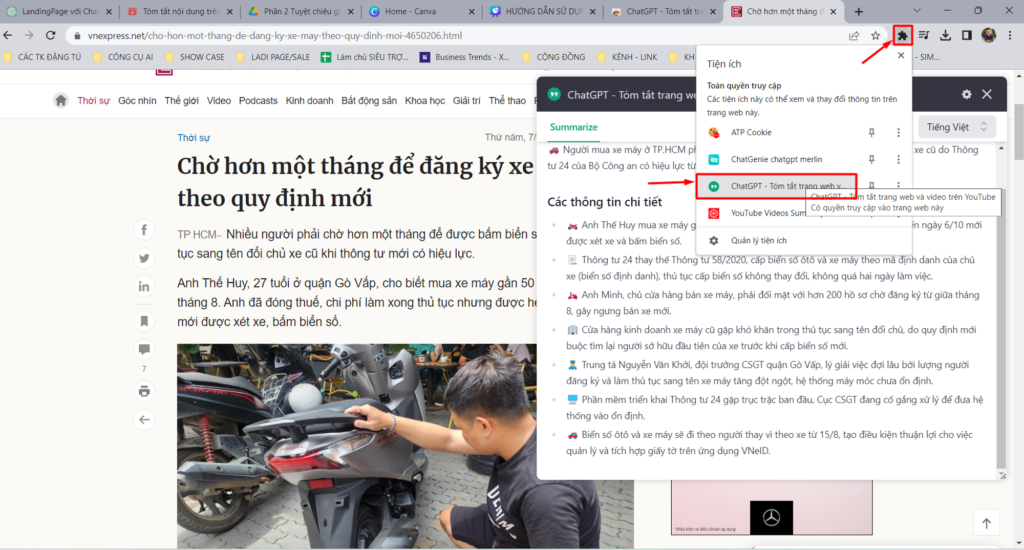Image resolution: width=1024 pixels, height=550 pixels.
Task: Print the article using printer icon
Action: click(x=145, y=391)
